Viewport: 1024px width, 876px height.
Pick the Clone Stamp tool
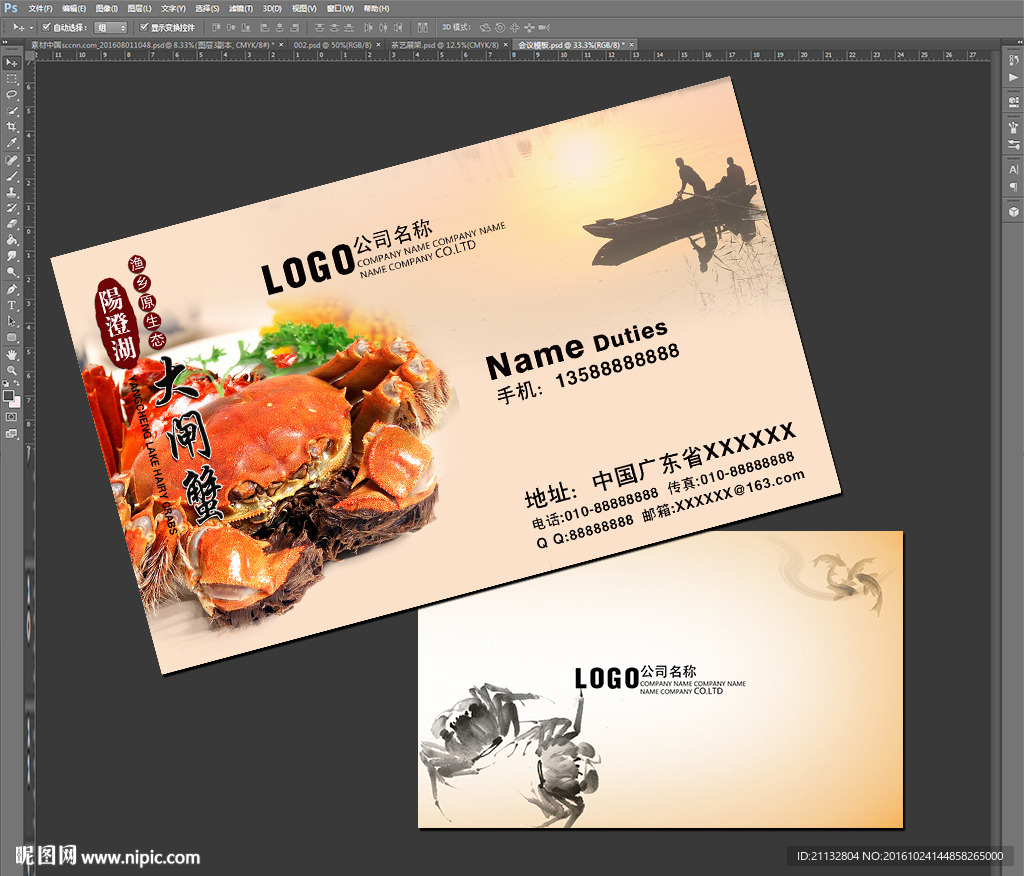[12, 193]
